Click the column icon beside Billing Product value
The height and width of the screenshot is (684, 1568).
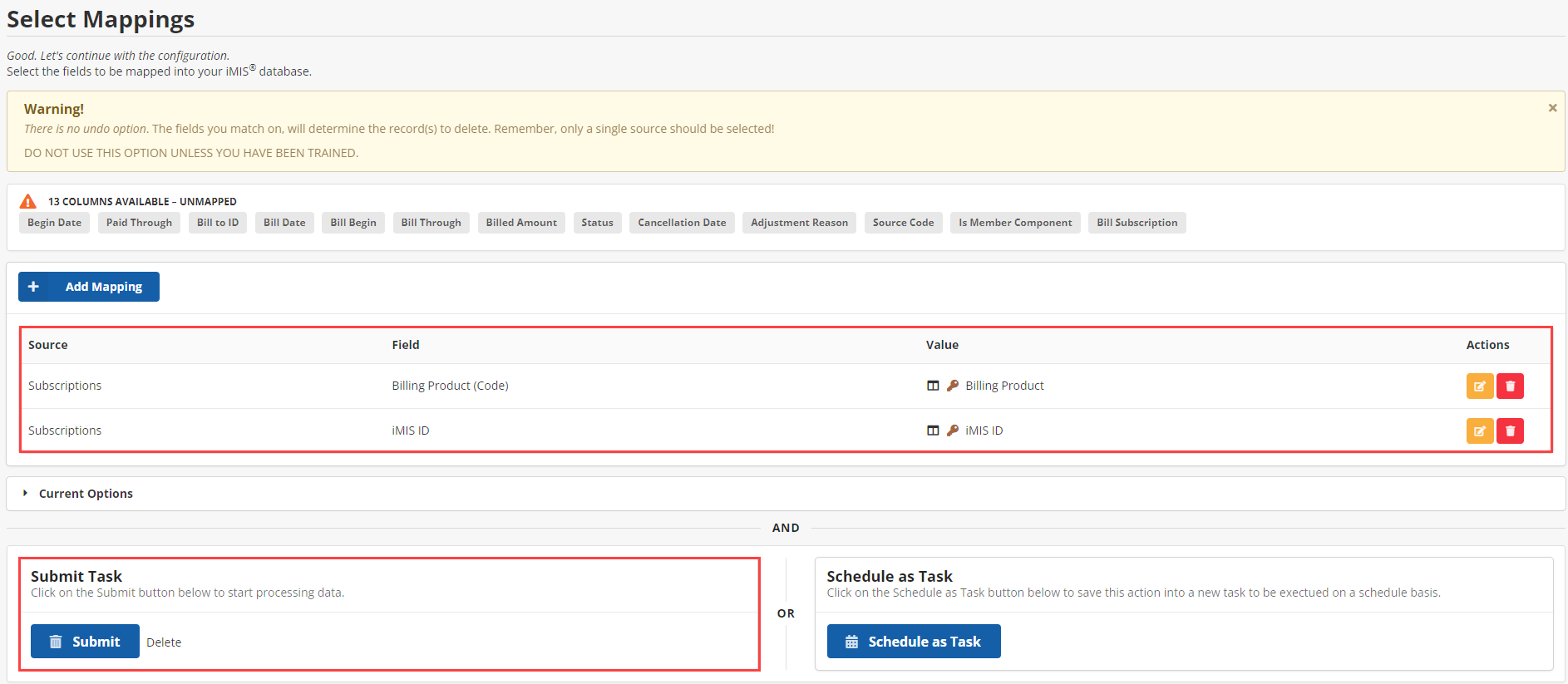933,386
